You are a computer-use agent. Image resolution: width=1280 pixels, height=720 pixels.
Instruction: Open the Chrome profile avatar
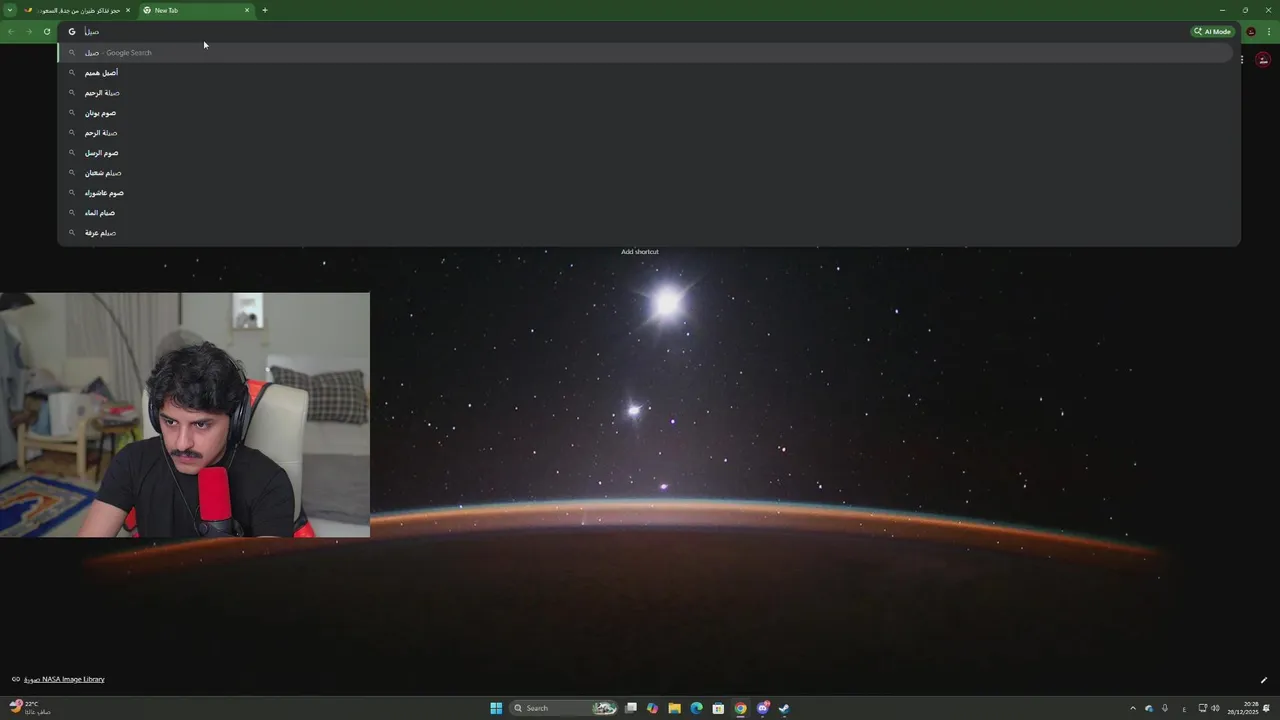1251,31
